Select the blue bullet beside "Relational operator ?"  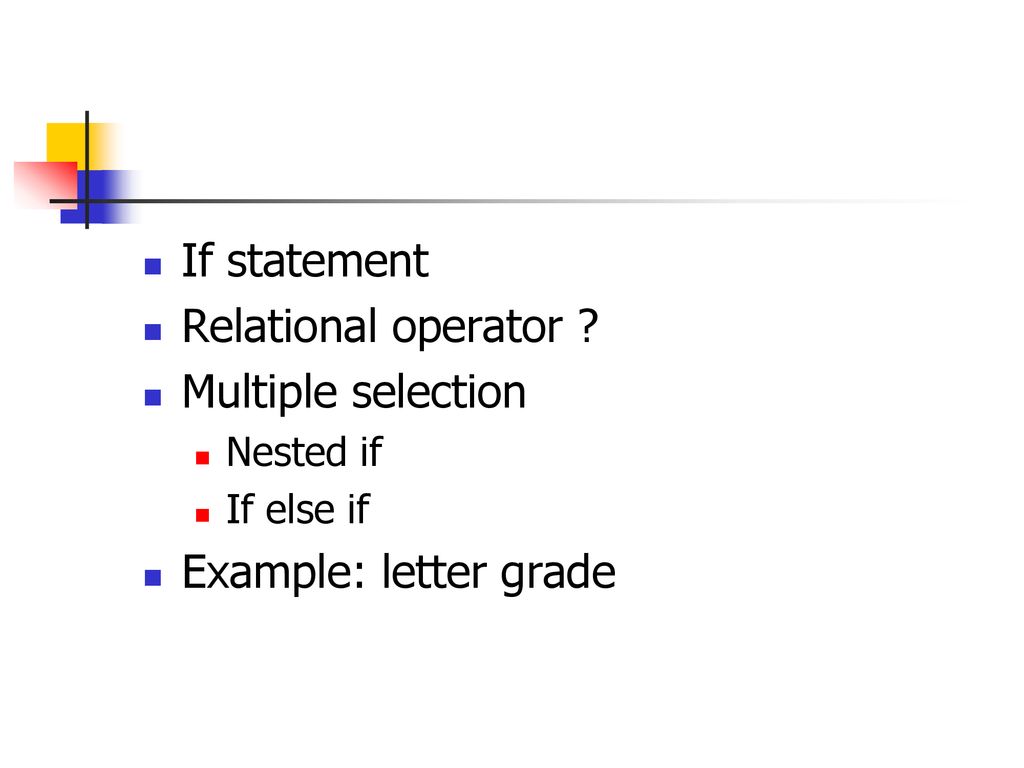pos(153,332)
